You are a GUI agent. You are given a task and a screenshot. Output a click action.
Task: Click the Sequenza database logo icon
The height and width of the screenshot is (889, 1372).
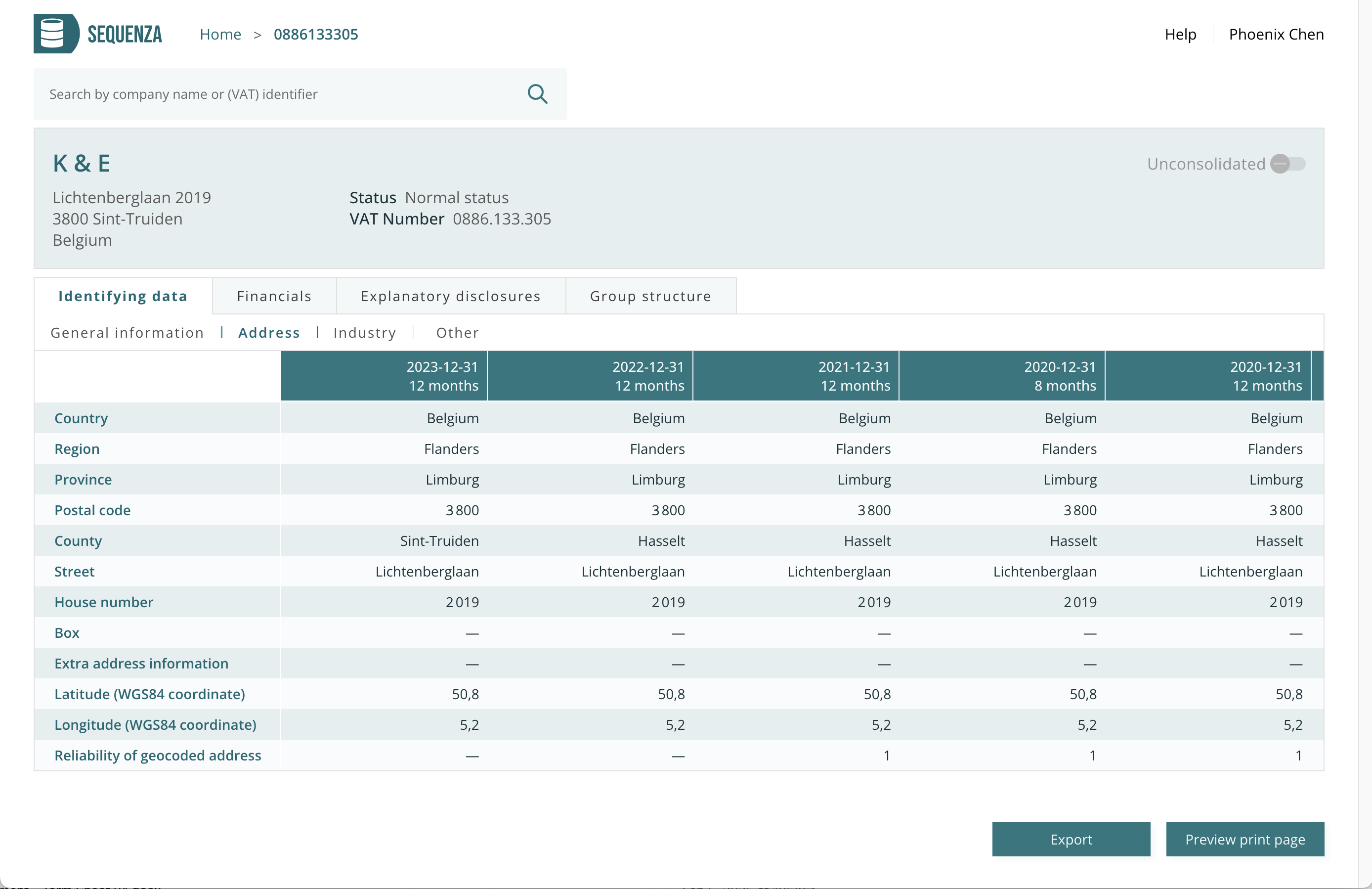click(x=56, y=34)
